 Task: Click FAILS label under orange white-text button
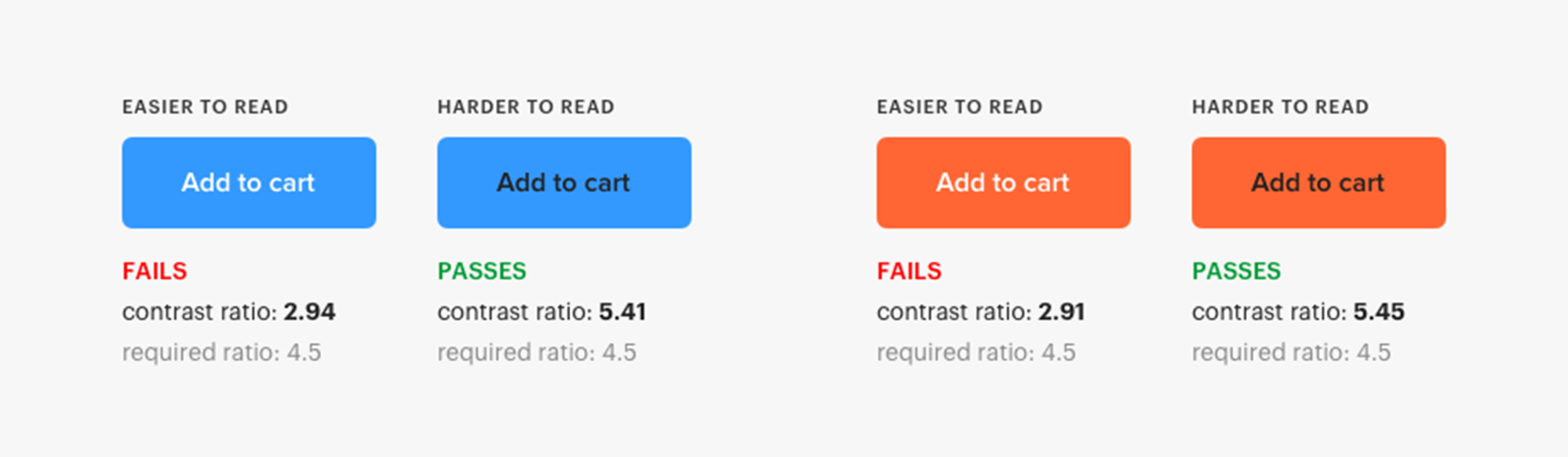909,271
